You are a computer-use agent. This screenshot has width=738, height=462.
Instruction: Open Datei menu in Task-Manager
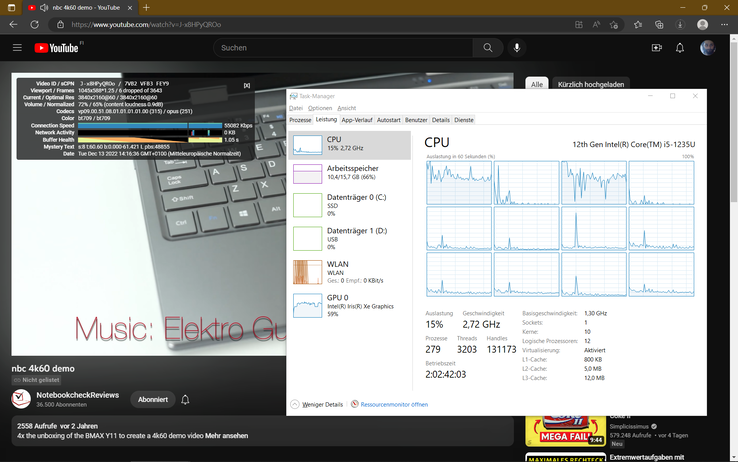coord(296,108)
